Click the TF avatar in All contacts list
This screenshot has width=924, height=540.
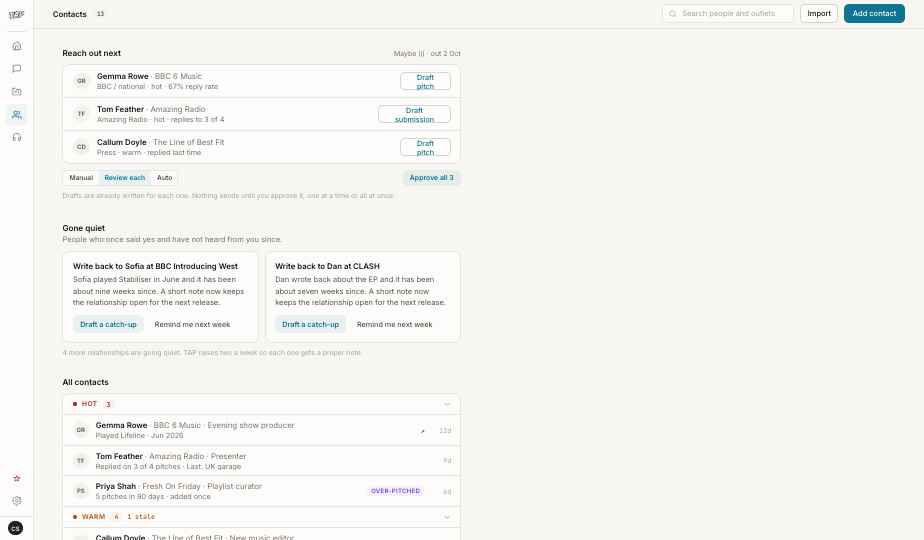point(81,460)
